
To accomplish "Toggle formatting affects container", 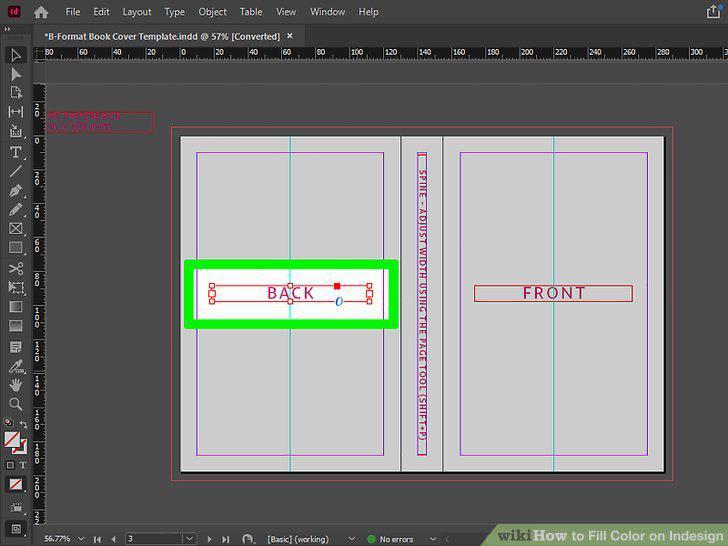I will [x=10, y=465].
